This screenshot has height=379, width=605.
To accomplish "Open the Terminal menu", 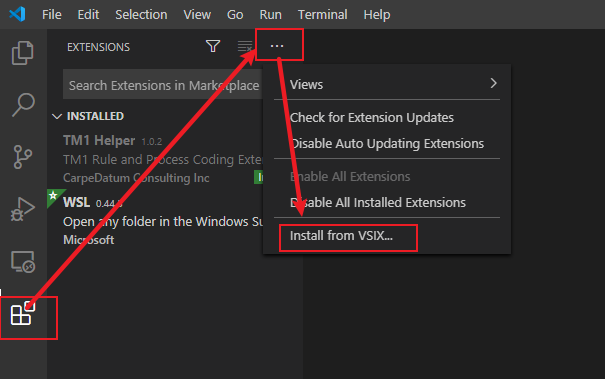I will pyautogui.click(x=323, y=15).
